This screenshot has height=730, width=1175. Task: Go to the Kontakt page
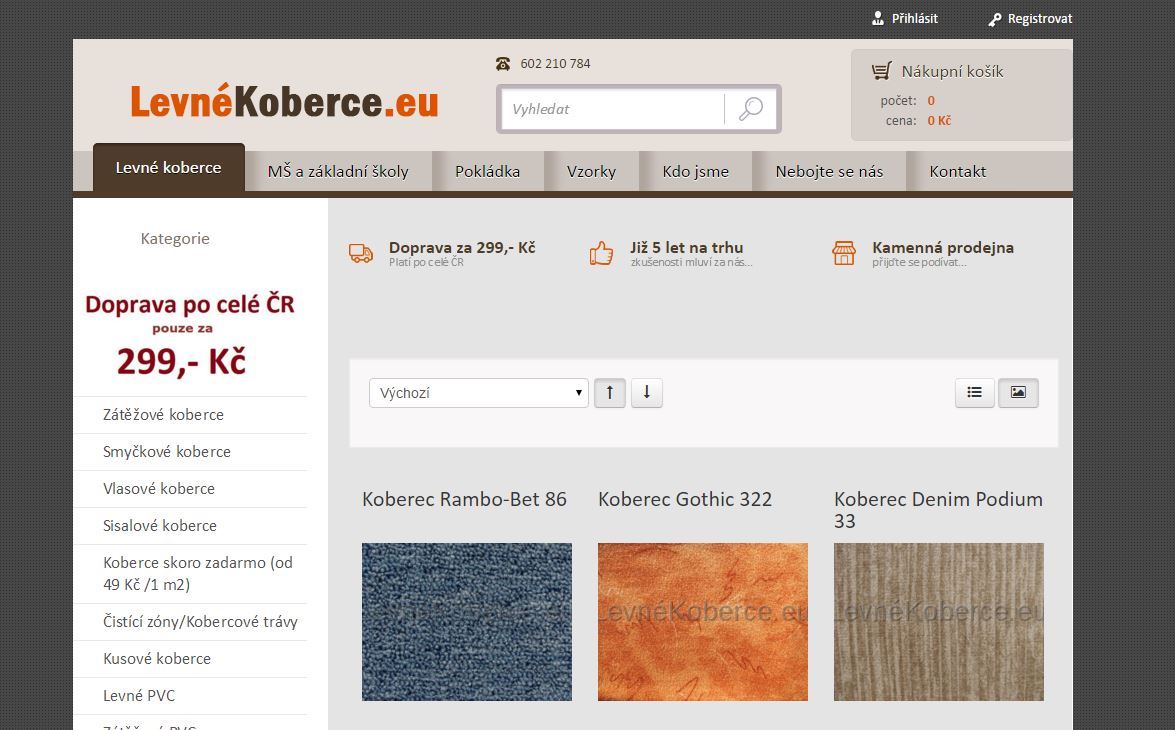pyautogui.click(x=957, y=171)
